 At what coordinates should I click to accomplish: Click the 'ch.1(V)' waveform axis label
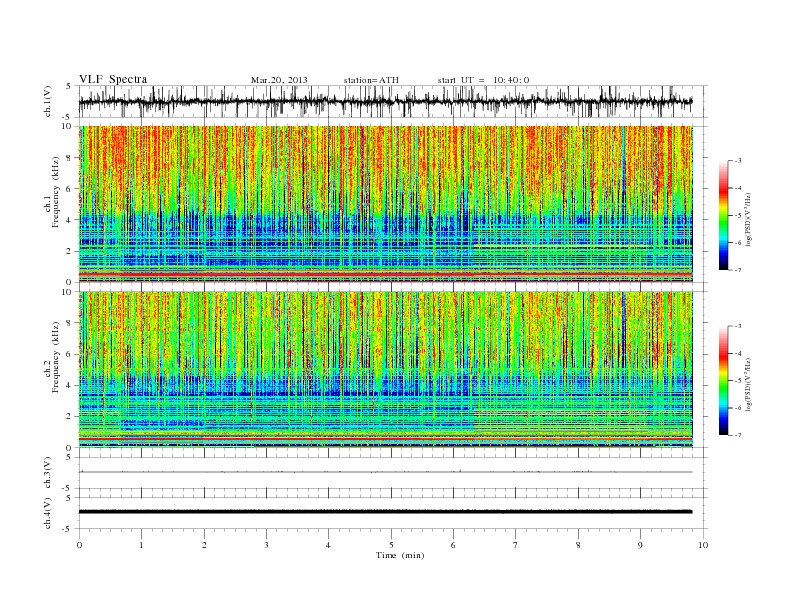48,101
